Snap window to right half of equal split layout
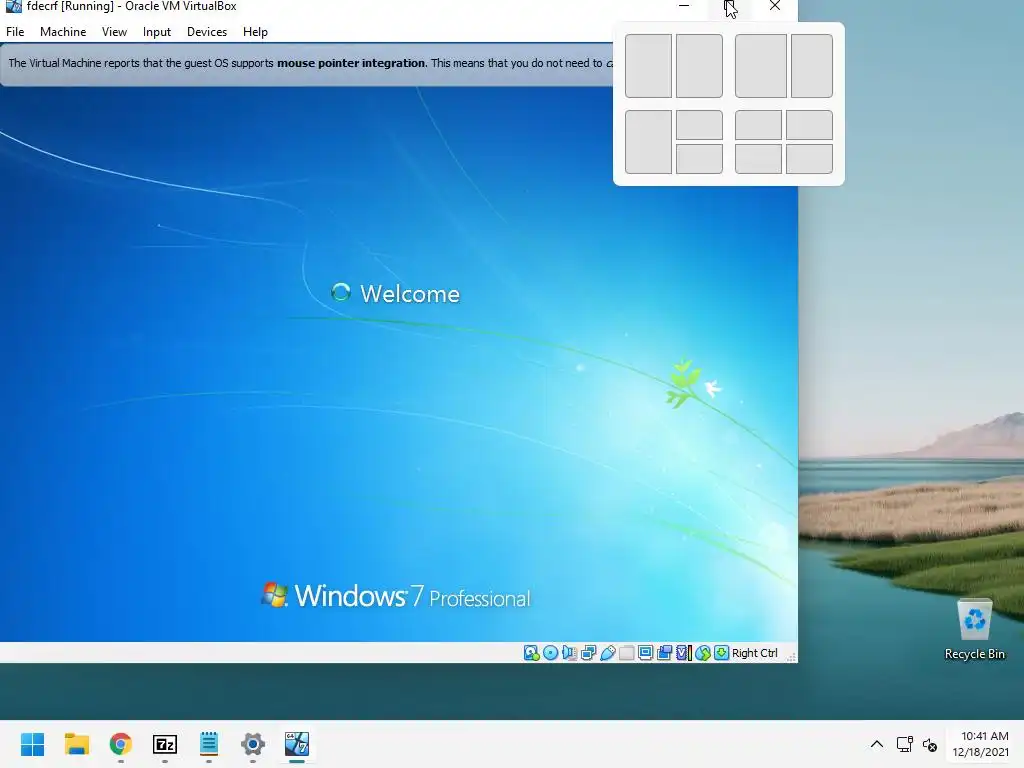Viewport: 1024px width, 768px height. (699, 66)
